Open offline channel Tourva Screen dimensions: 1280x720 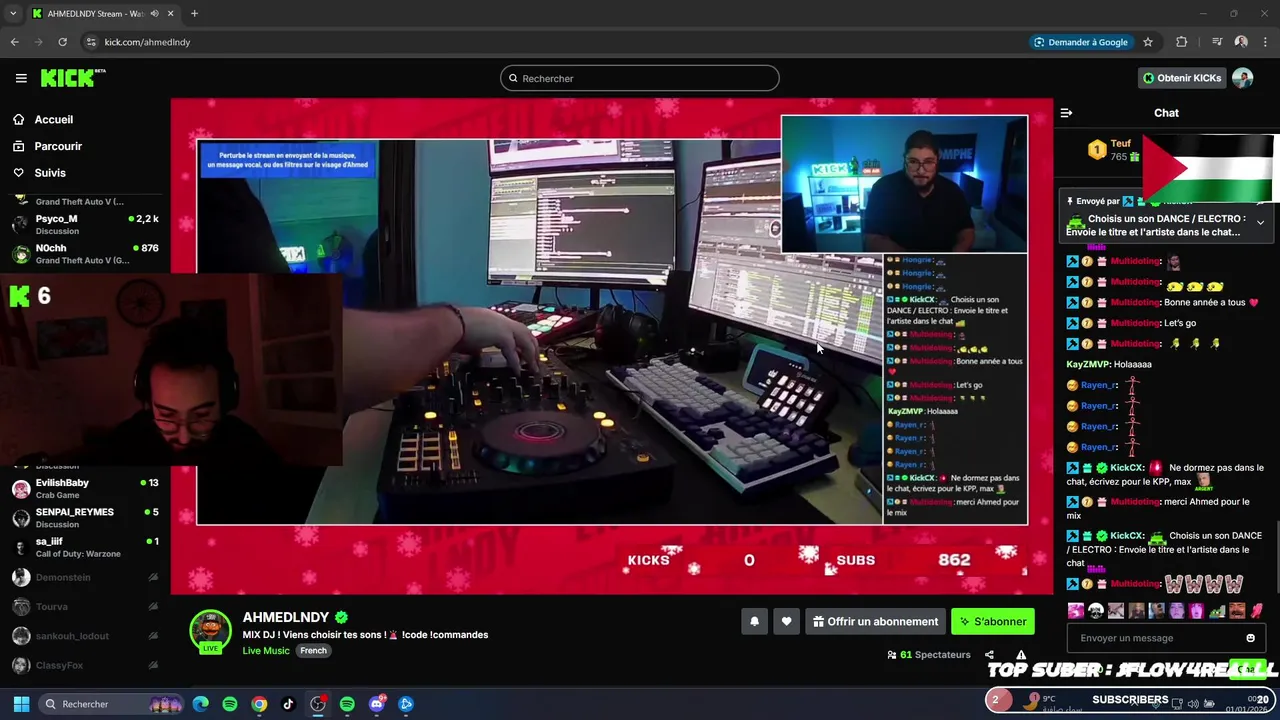pos(85,606)
